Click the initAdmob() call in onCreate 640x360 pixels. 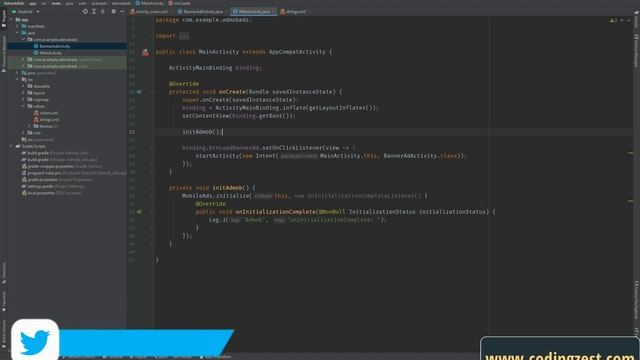202,132
